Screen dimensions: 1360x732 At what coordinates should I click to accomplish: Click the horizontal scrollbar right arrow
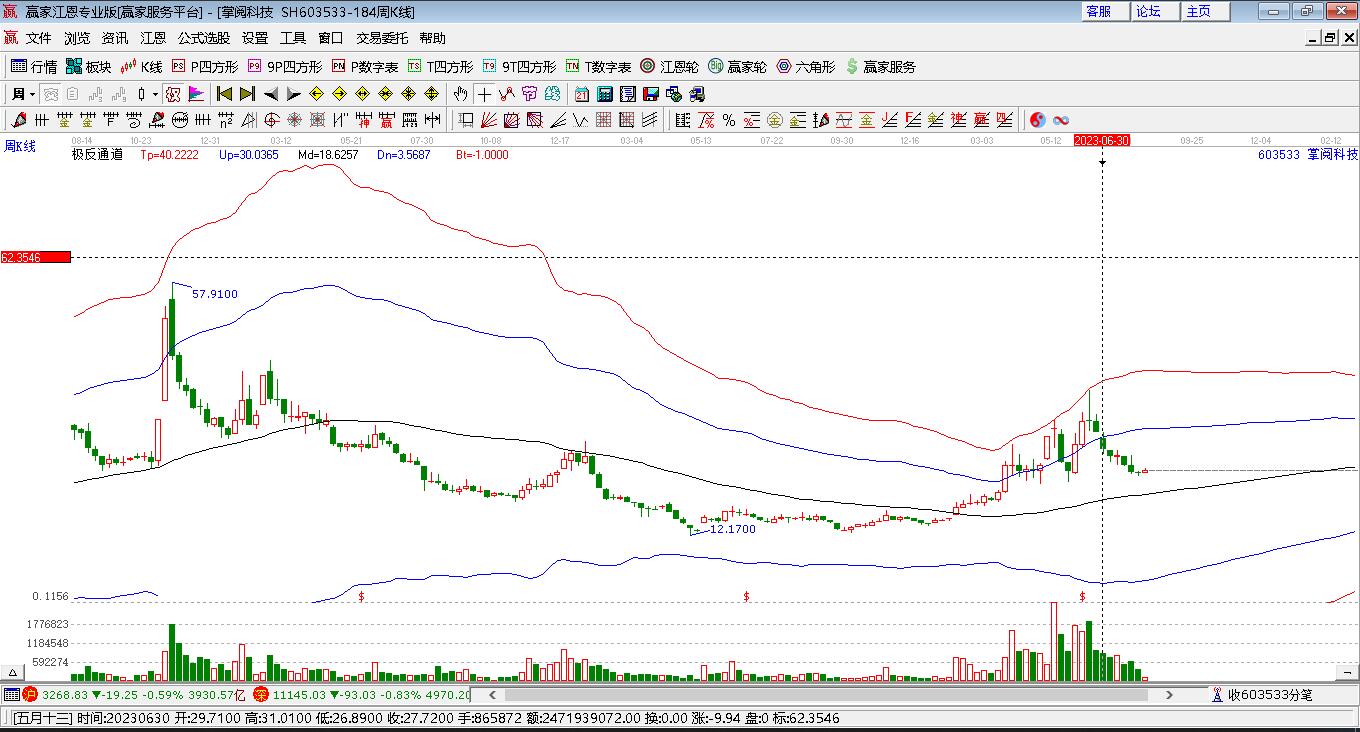[x=1171, y=694]
